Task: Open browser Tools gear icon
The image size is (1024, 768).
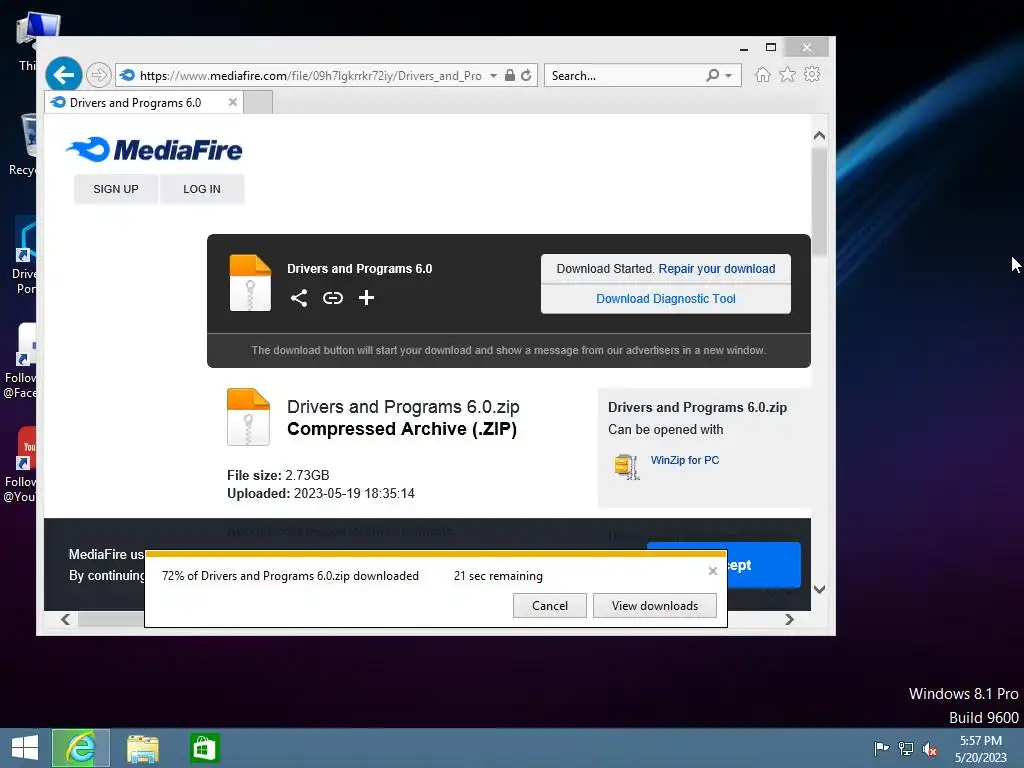Action: [812, 74]
